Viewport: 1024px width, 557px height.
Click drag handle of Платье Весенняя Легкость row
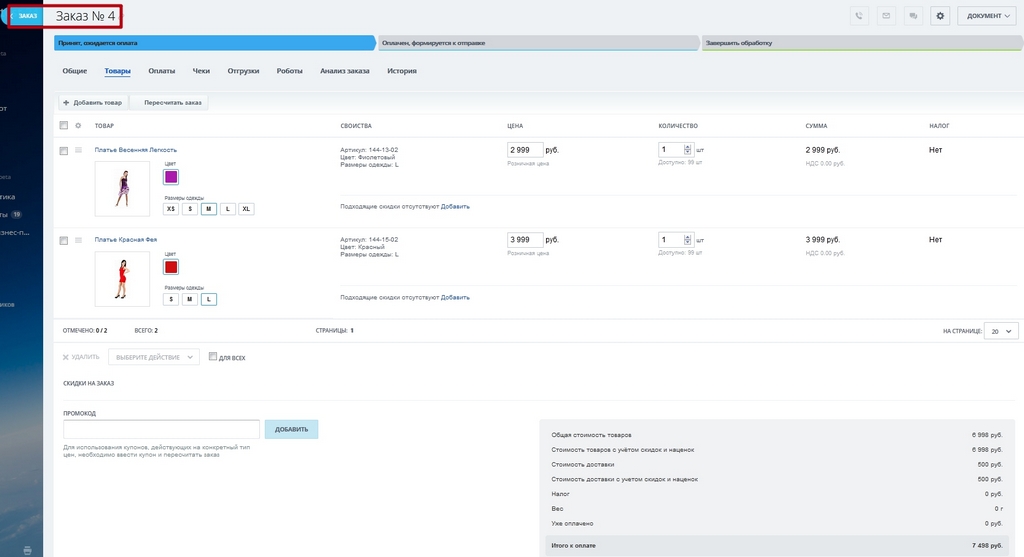coord(78,150)
